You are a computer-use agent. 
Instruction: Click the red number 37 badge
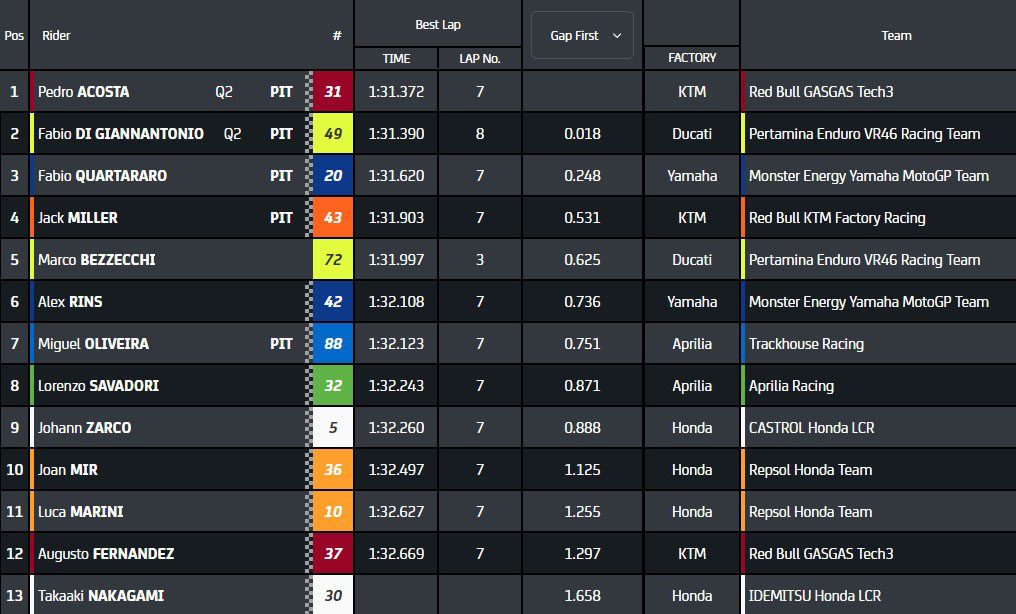click(333, 554)
